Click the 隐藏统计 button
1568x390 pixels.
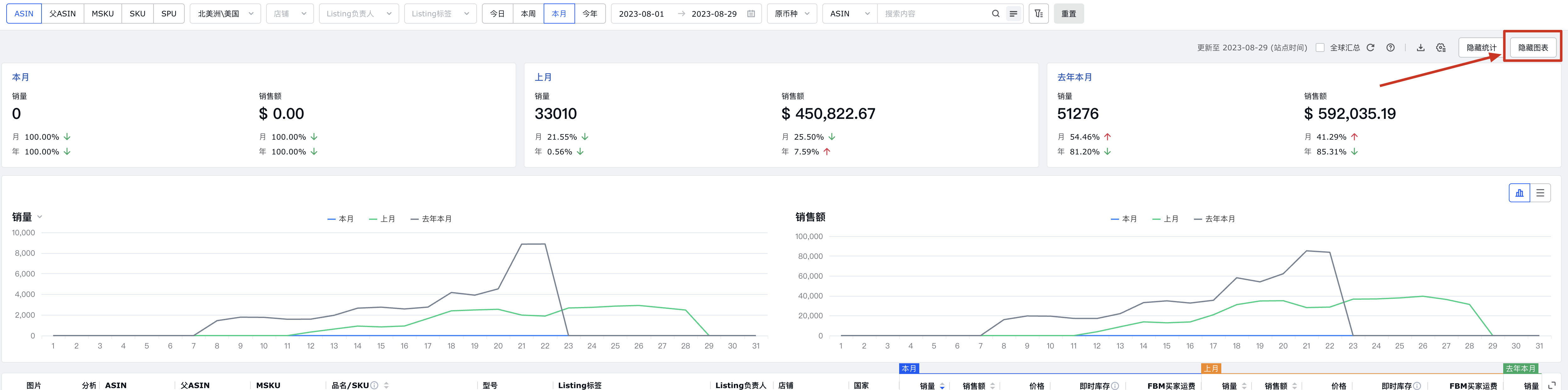(x=1481, y=47)
